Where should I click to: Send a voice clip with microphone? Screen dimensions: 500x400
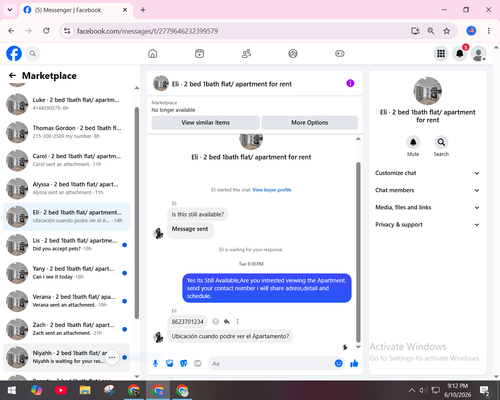pyautogui.click(x=155, y=363)
